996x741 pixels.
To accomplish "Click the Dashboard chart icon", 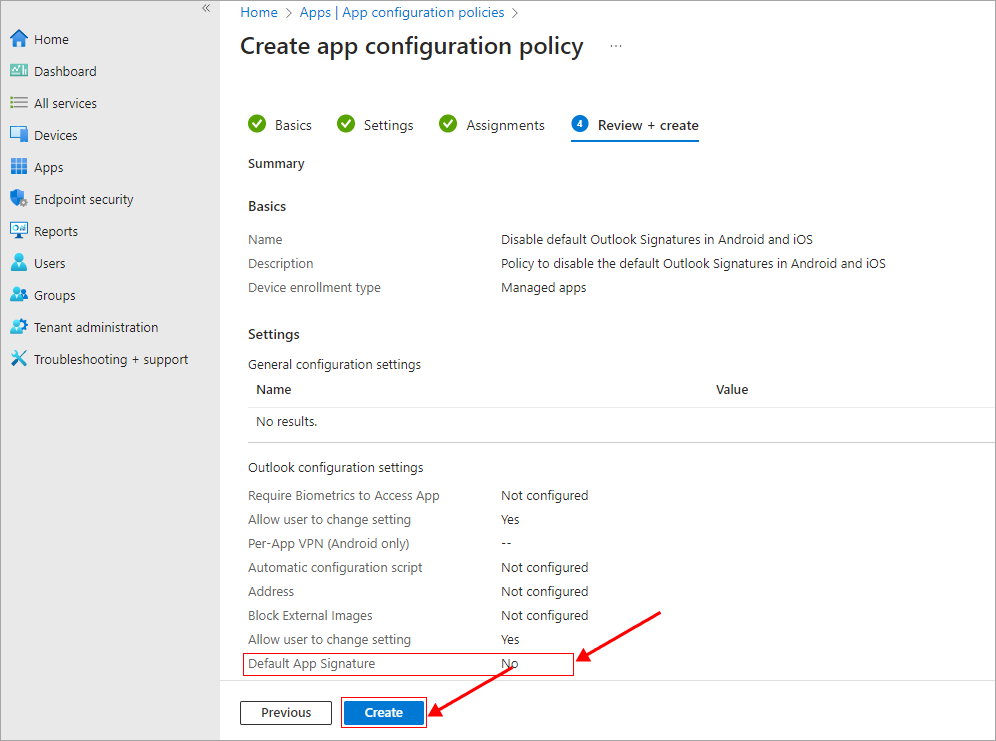I will click(x=19, y=70).
